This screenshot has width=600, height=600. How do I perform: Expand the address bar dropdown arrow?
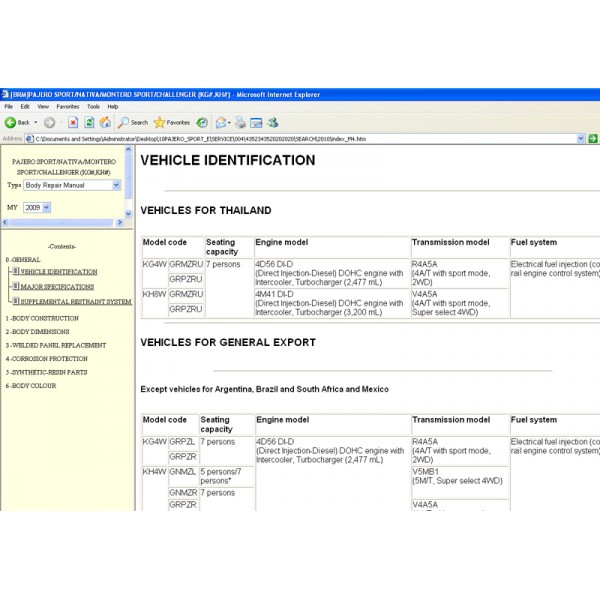pos(580,139)
